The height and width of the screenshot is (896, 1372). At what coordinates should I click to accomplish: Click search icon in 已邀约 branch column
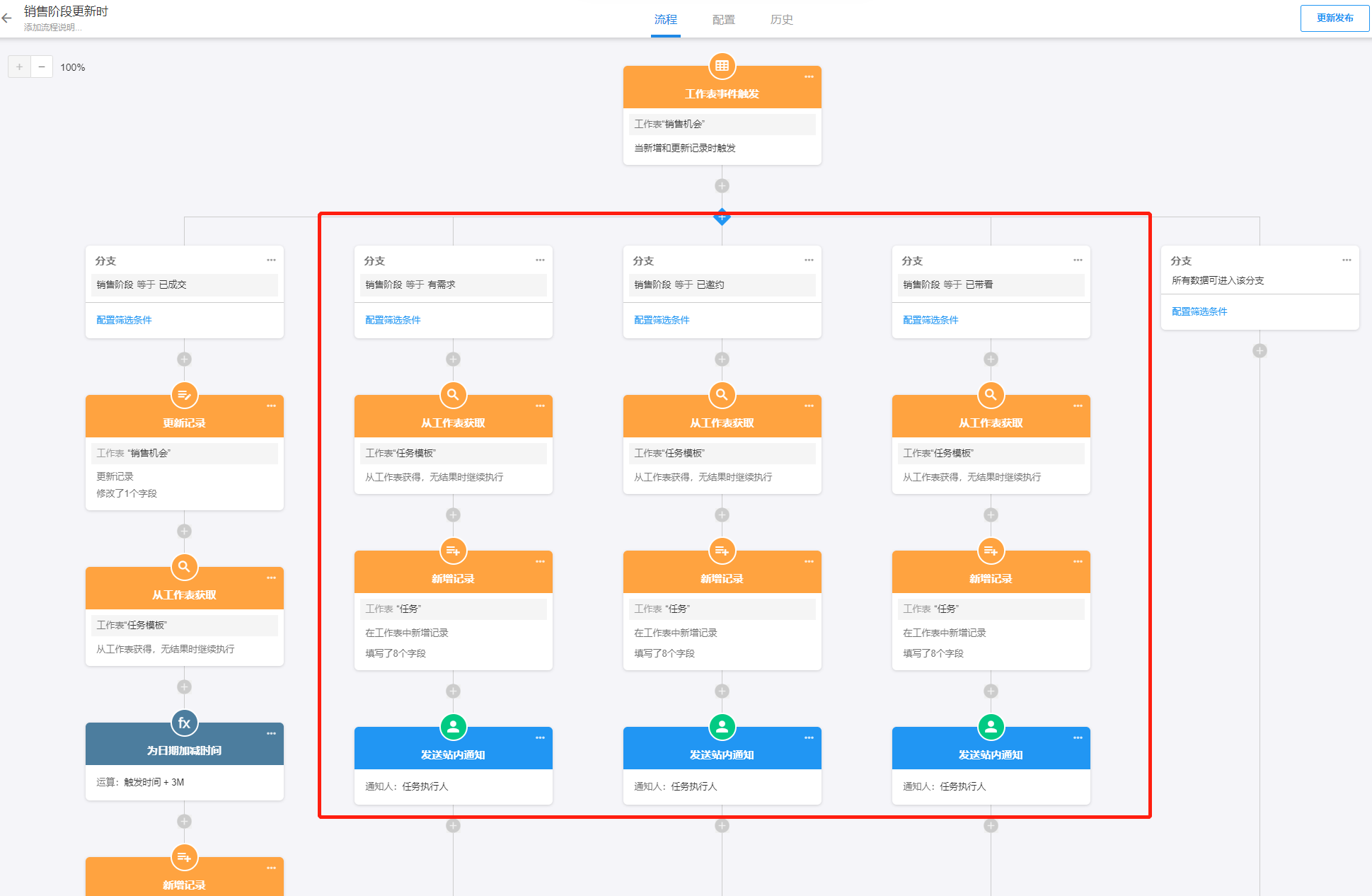722,395
